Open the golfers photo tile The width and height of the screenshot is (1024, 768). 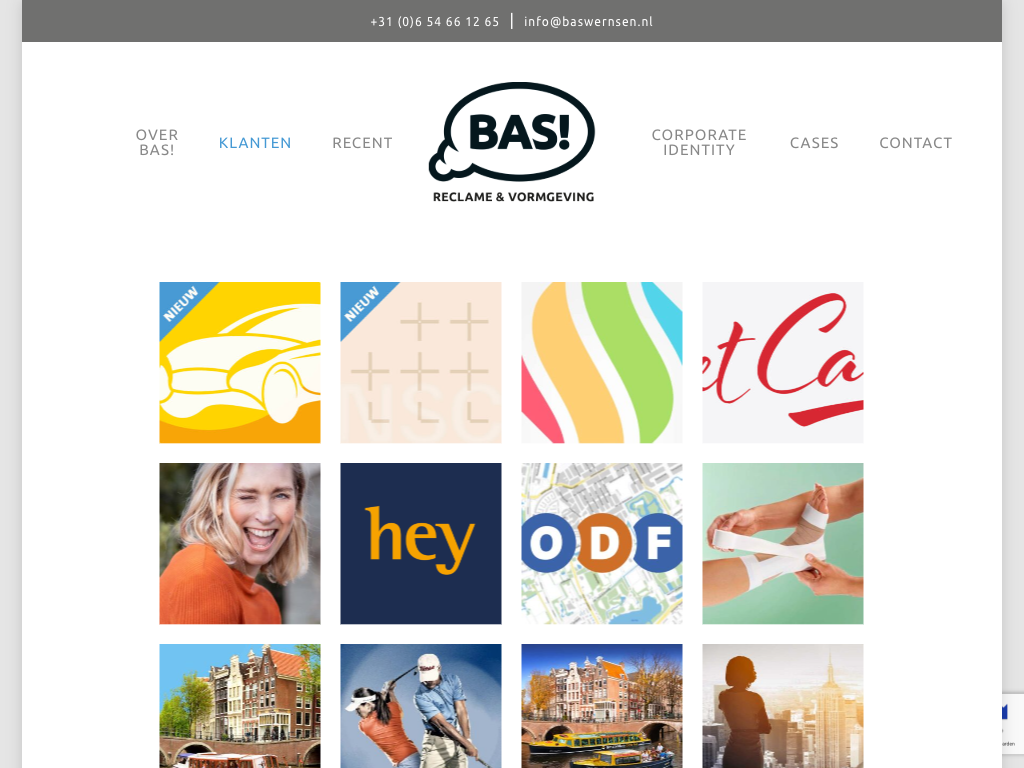tap(421, 706)
